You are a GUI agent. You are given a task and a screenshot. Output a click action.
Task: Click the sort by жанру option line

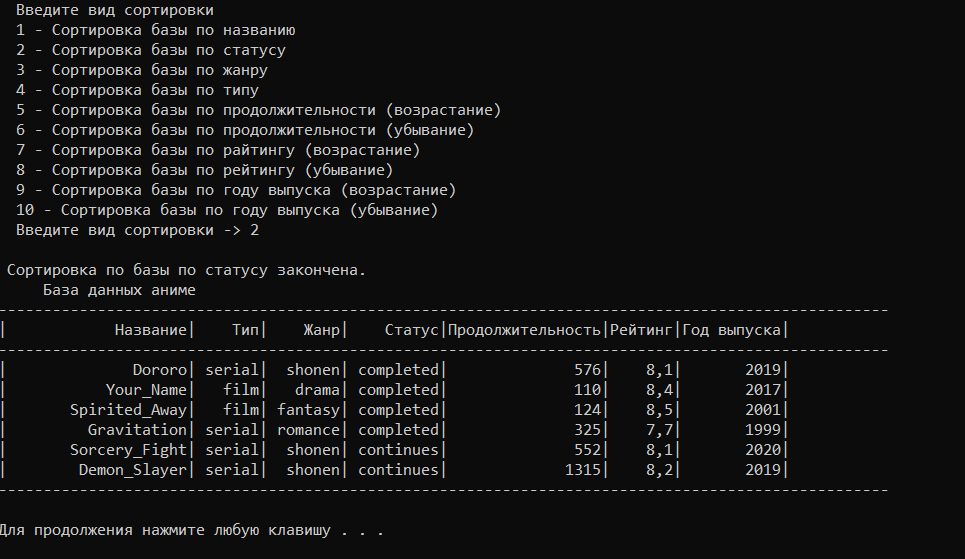pos(142,70)
